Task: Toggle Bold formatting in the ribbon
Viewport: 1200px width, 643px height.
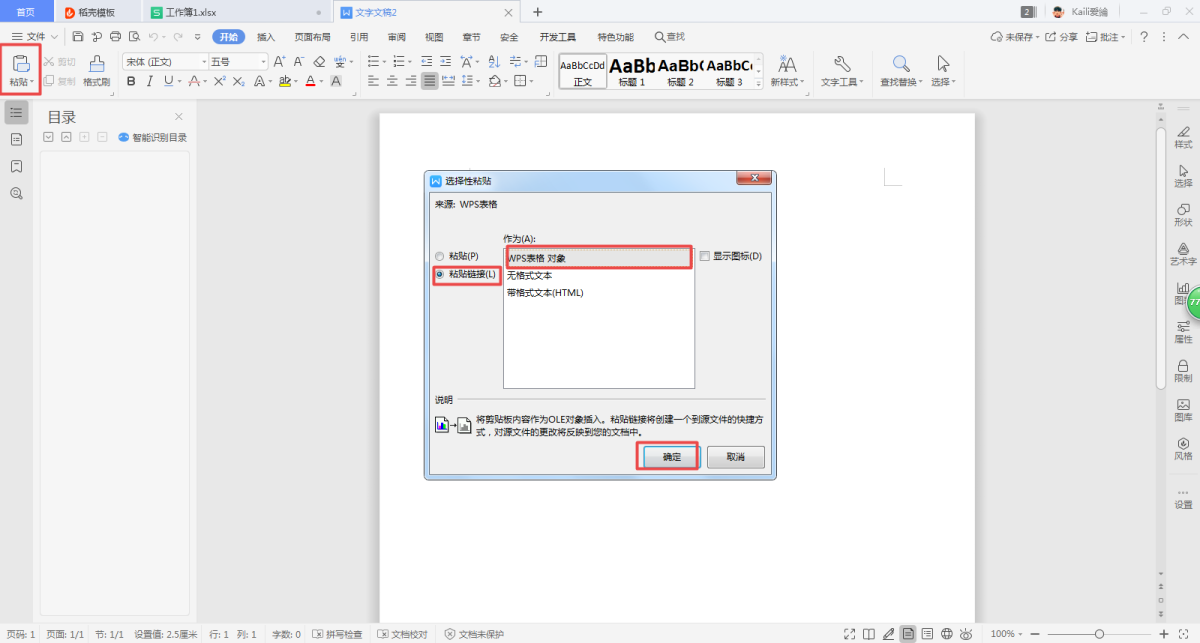Action: [131, 81]
